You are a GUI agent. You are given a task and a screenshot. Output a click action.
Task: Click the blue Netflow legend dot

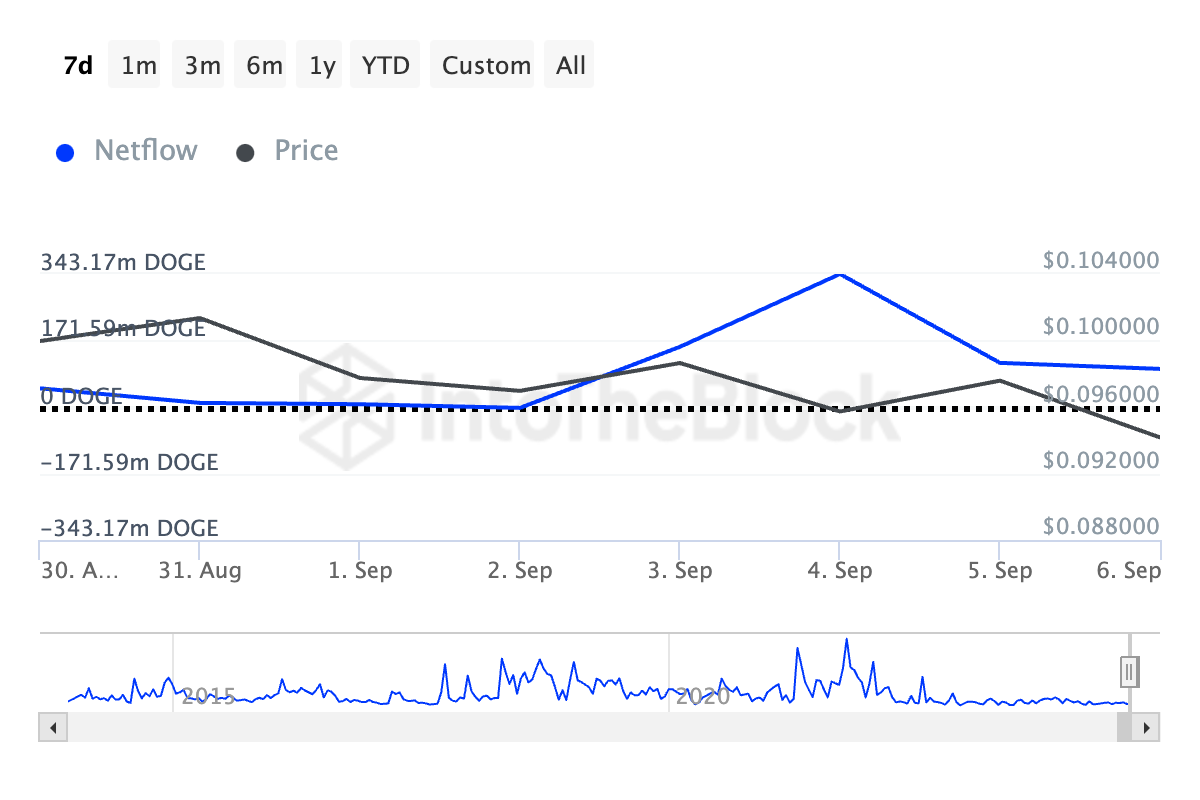pyautogui.click(x=66, y=153)
